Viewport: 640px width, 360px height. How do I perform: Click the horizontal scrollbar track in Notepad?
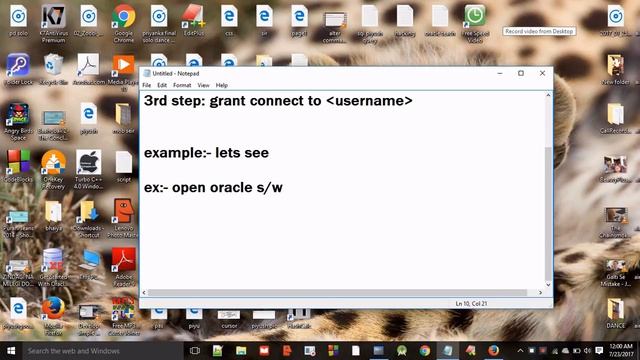[337, 293]
